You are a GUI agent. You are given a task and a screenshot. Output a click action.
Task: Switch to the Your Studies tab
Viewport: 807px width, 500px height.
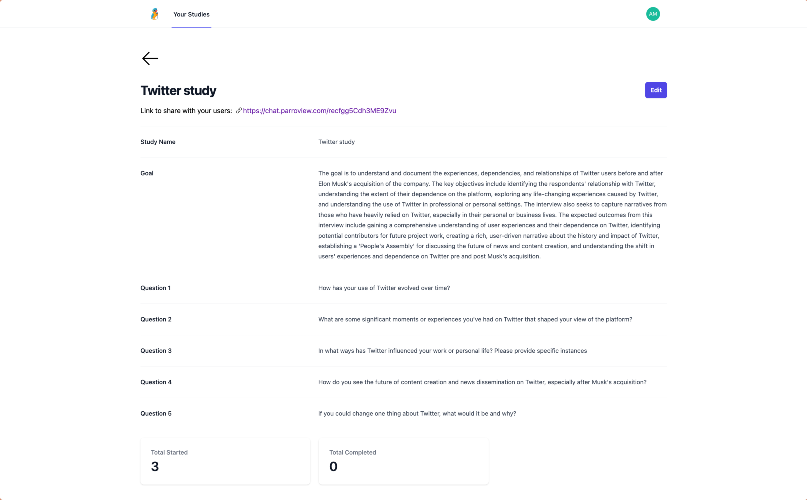(x=191, y=14)
